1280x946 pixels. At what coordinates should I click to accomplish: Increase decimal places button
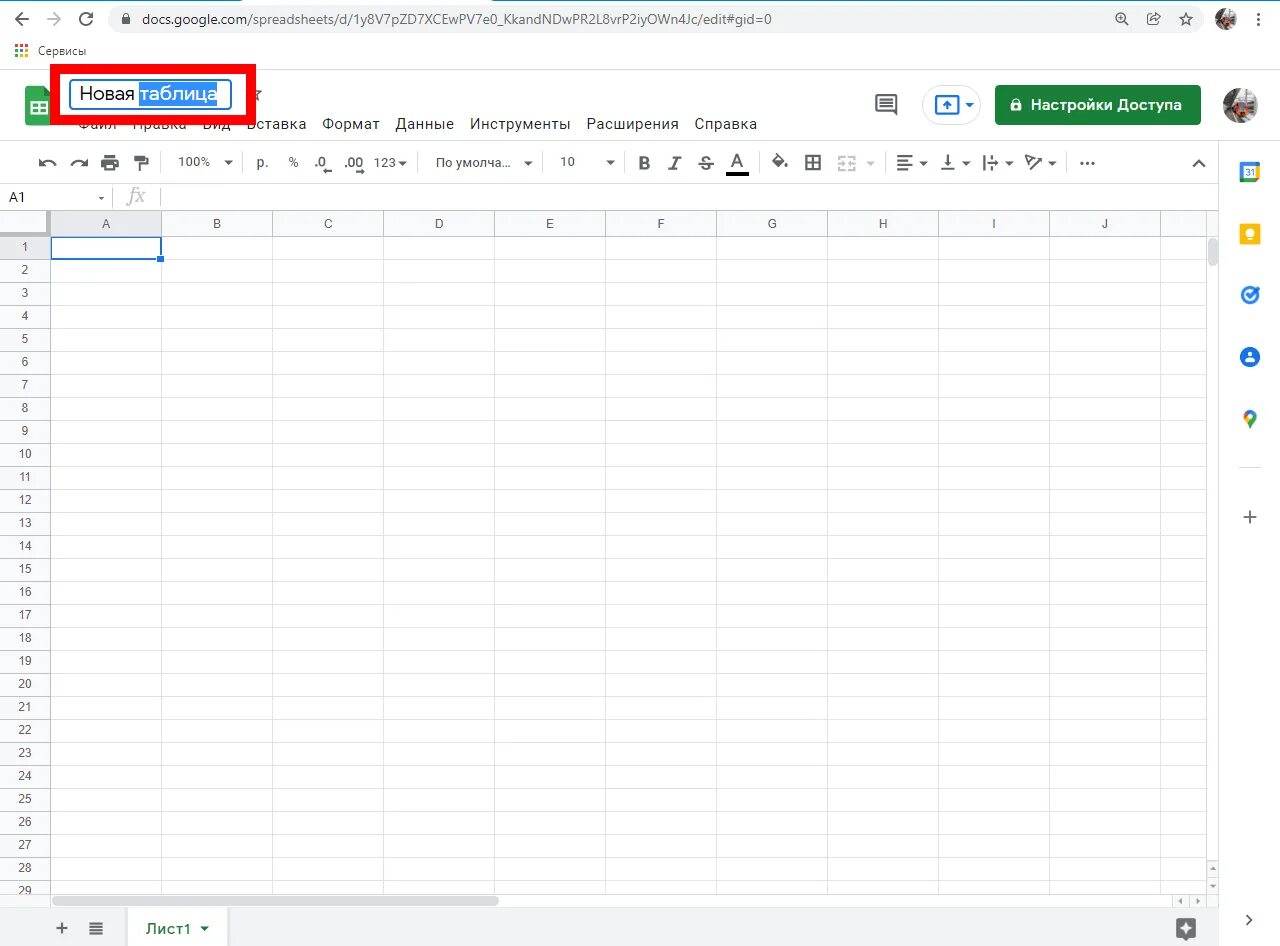point(354,163)
